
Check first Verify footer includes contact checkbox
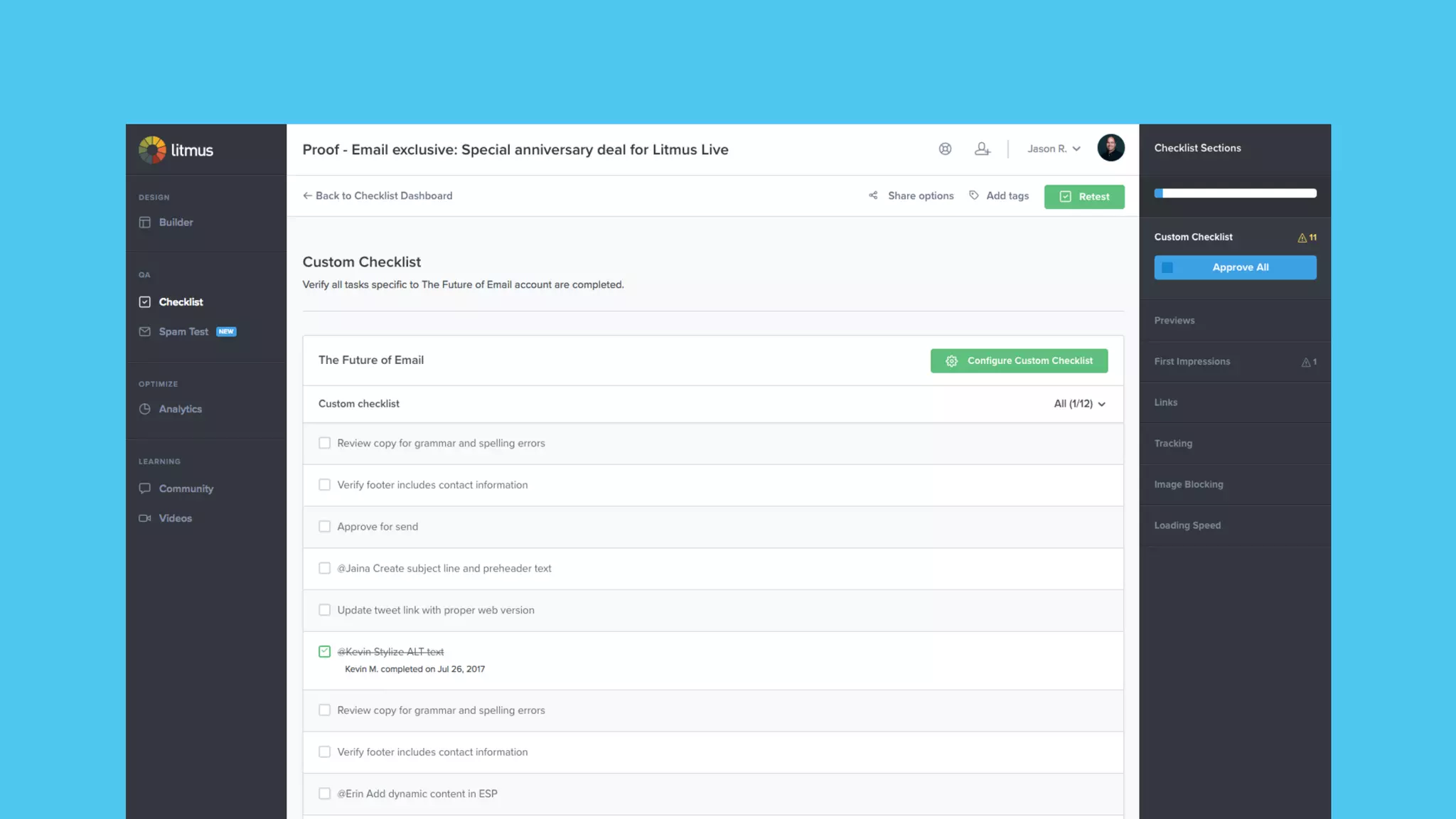click(x=325, y=485)
